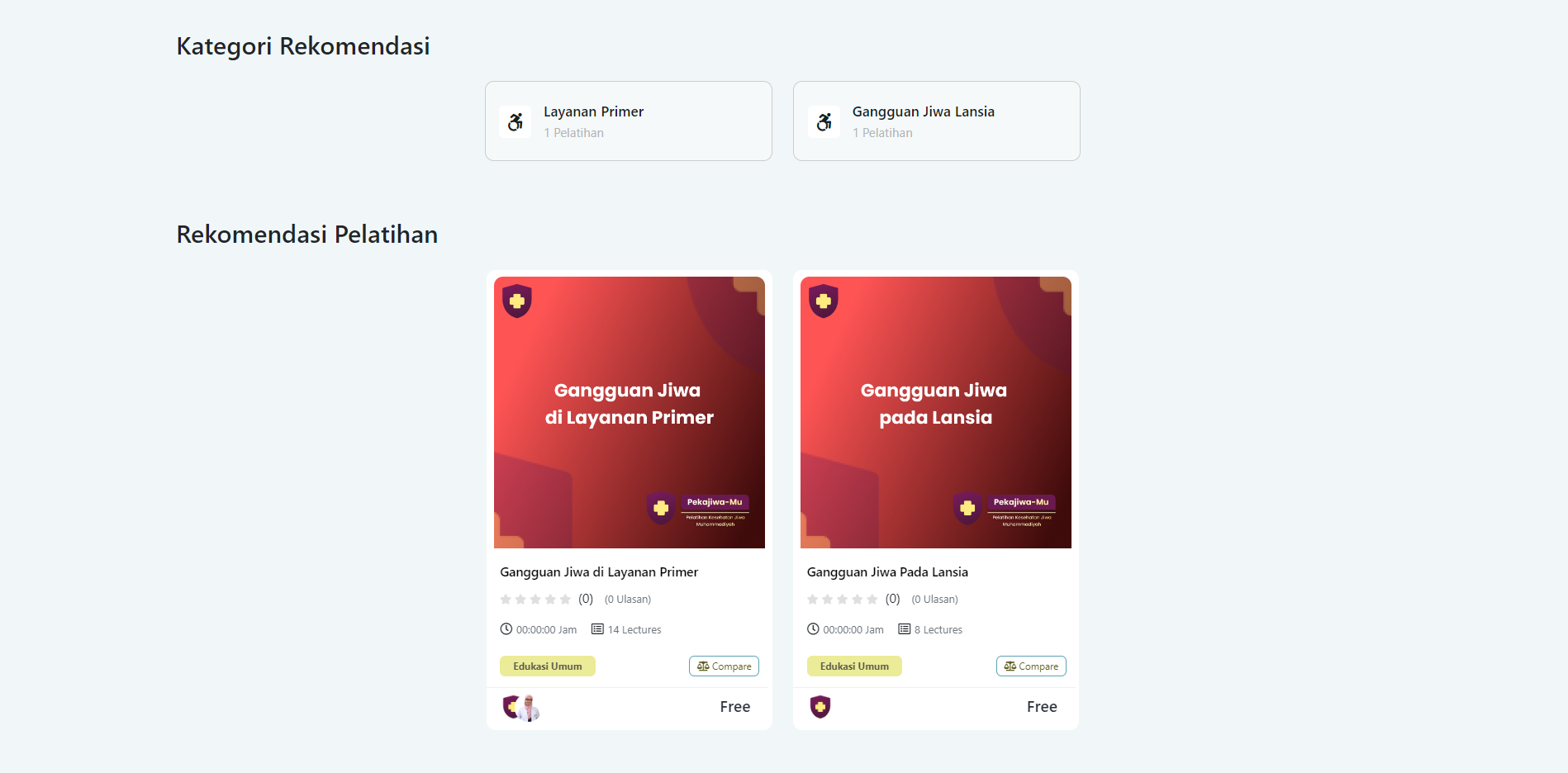Select Edukasi Umum tag on Layanan Primer course
Viewport: 1568px width, 773px height.
coord(547,666)
